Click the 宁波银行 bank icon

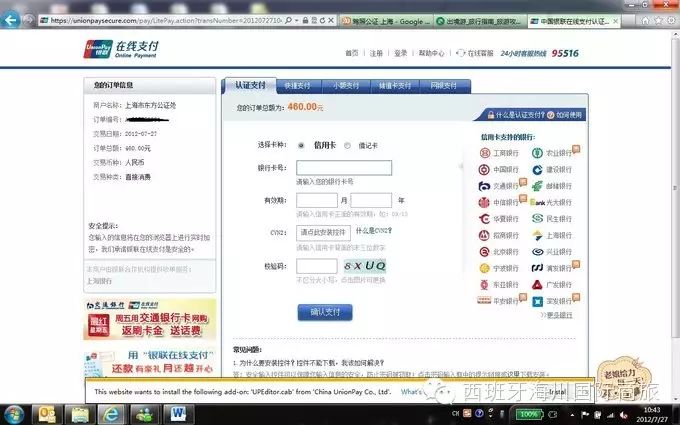pyautogui.click(x=484, y=268)
